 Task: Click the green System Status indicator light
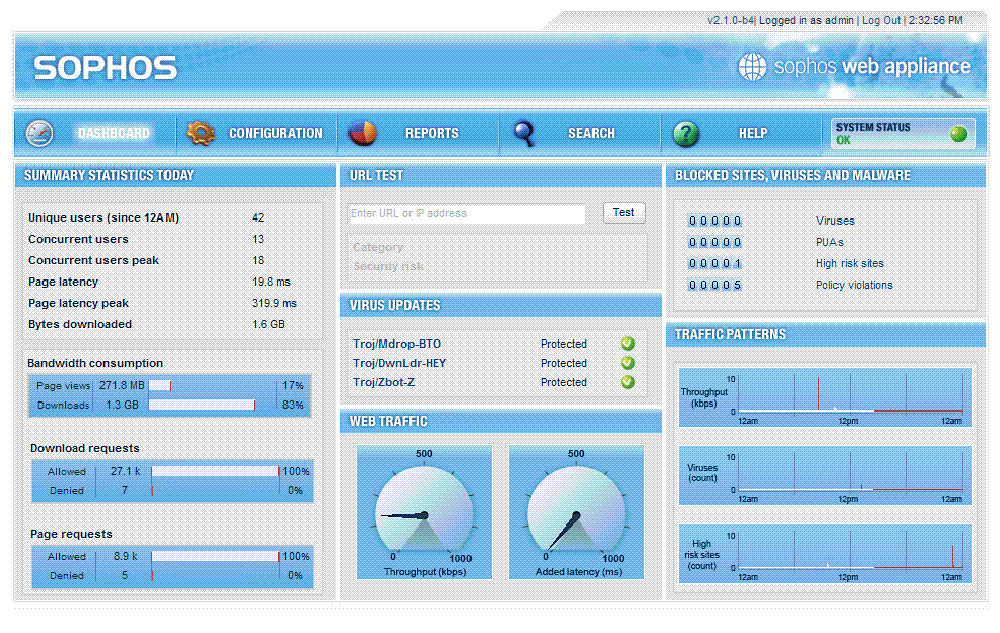pyautogui.click(x=958, y=134)
